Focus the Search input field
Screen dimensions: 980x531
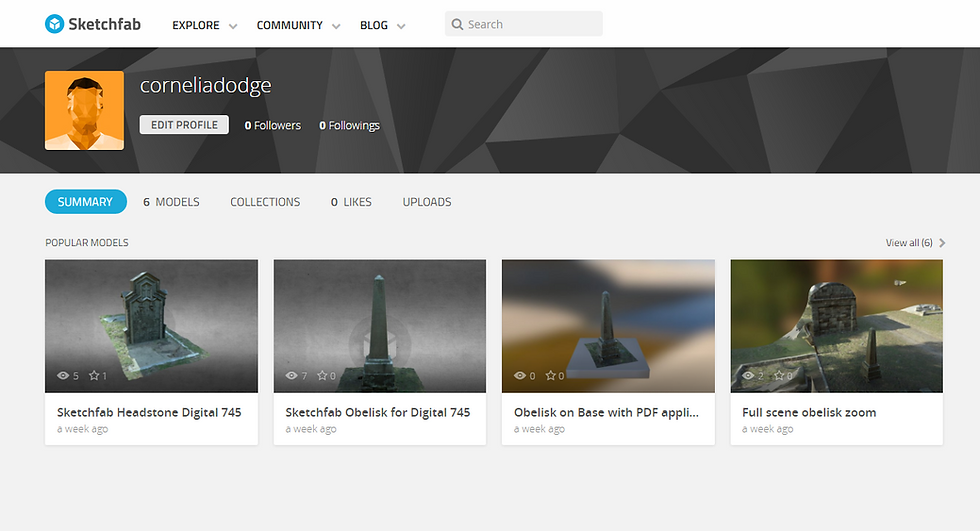[x=524, y=24]
